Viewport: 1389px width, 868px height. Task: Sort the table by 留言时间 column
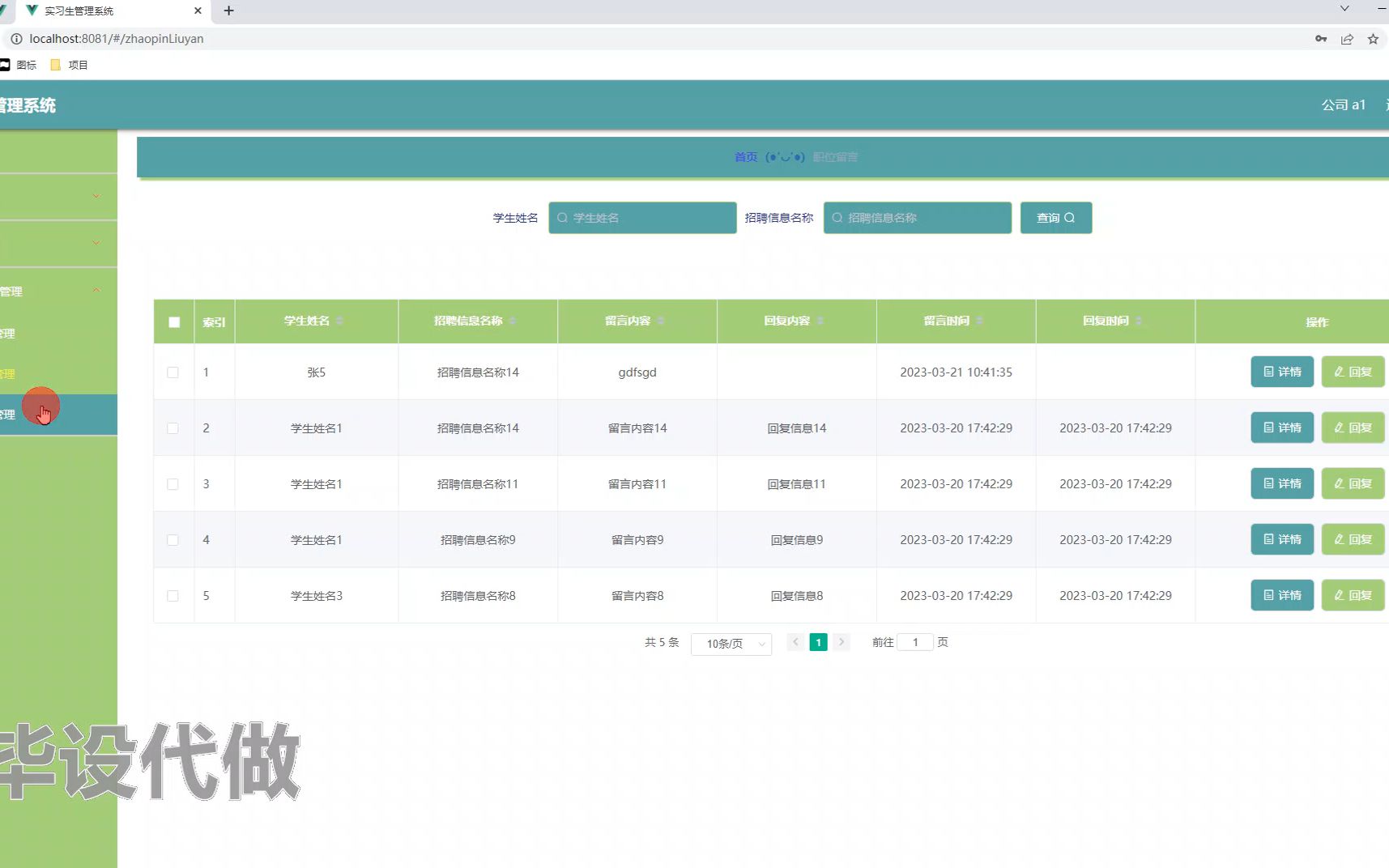[979, 321]
